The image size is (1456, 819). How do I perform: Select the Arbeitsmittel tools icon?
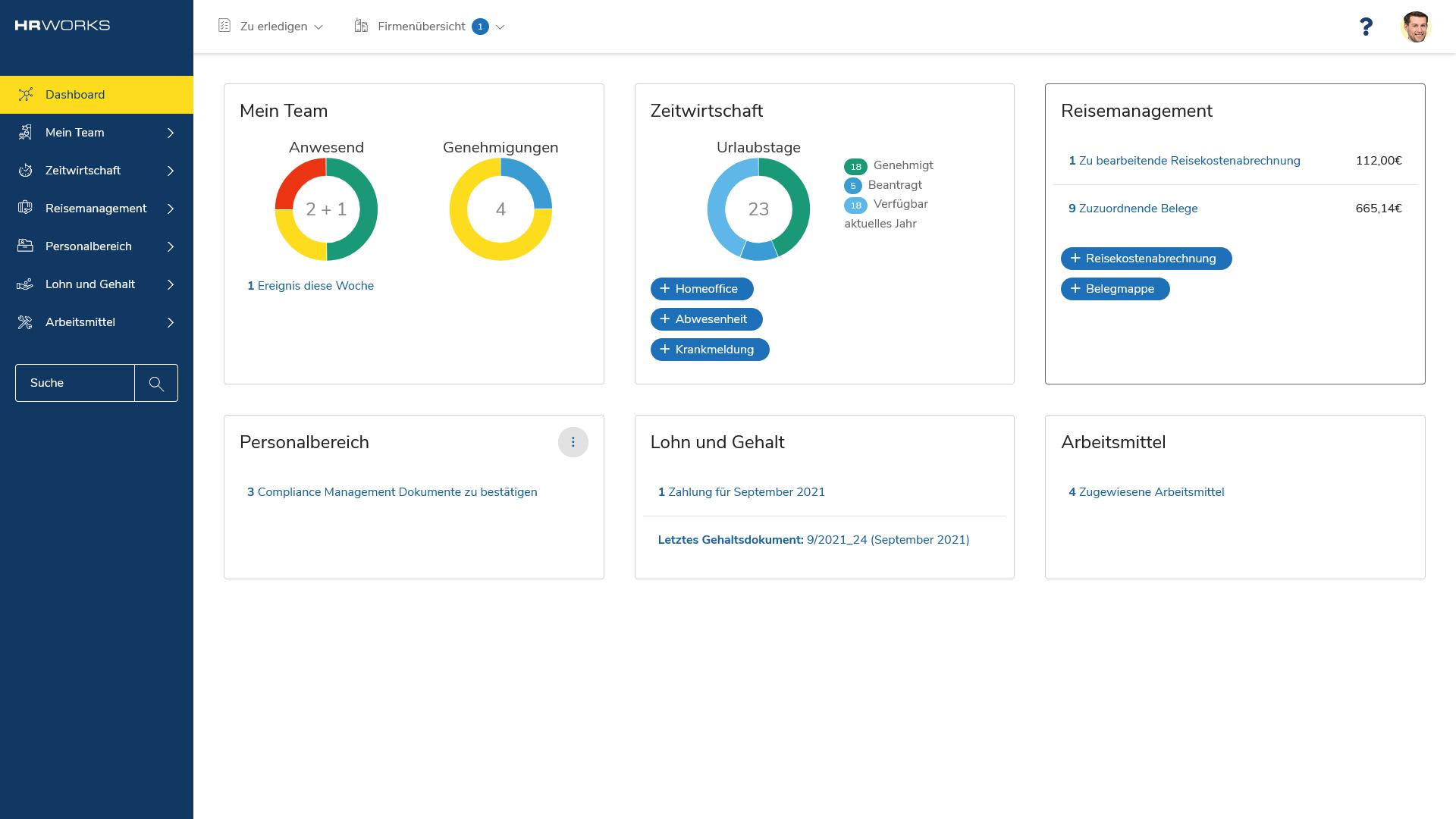pos(24,322)
